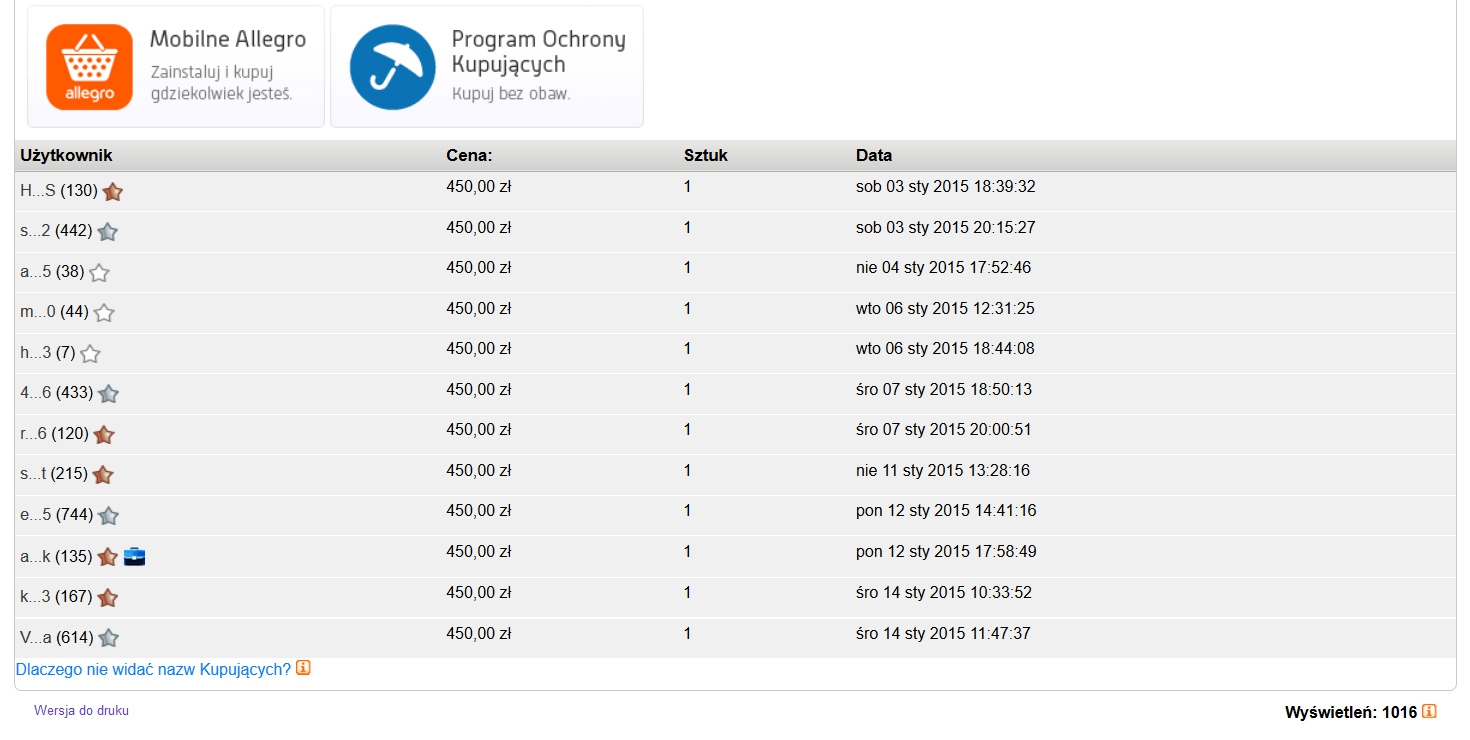
Task: Click the 'Wyświetleń: 1016' view counter text
Action: [x=1351, y=713]
